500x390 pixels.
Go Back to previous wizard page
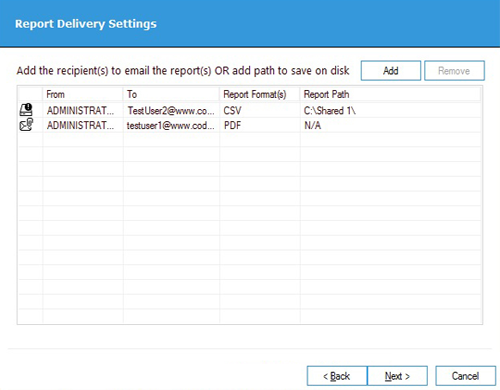click(337, 376)
